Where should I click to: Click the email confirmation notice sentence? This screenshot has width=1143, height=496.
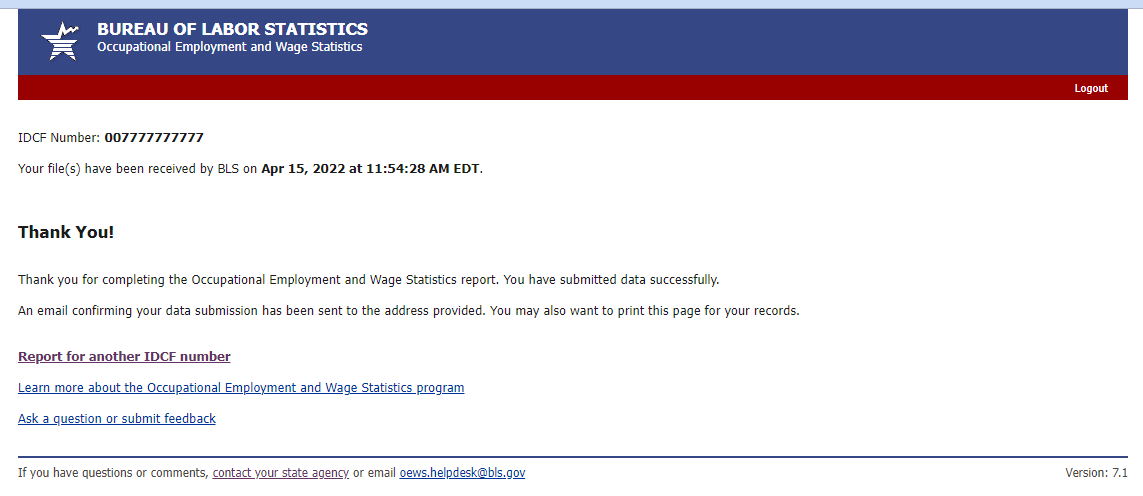[x=408, y=311]
